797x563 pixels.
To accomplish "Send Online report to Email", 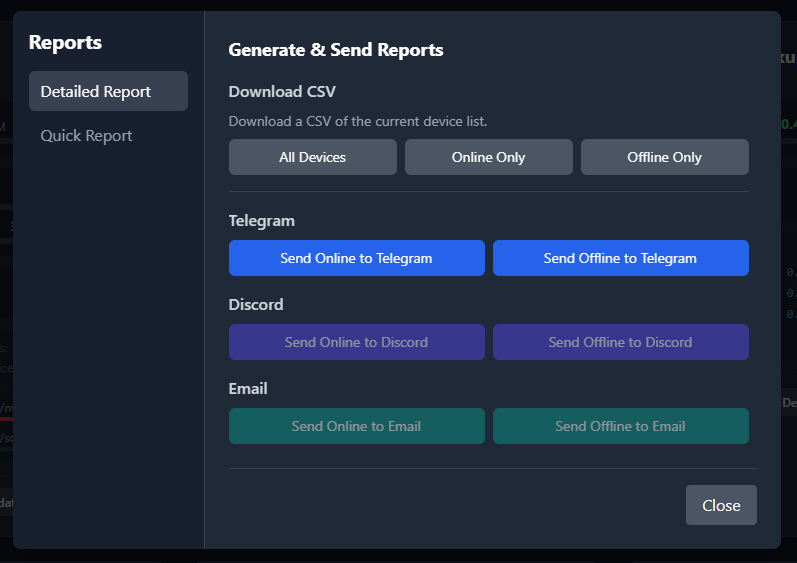I will point(356,426).
